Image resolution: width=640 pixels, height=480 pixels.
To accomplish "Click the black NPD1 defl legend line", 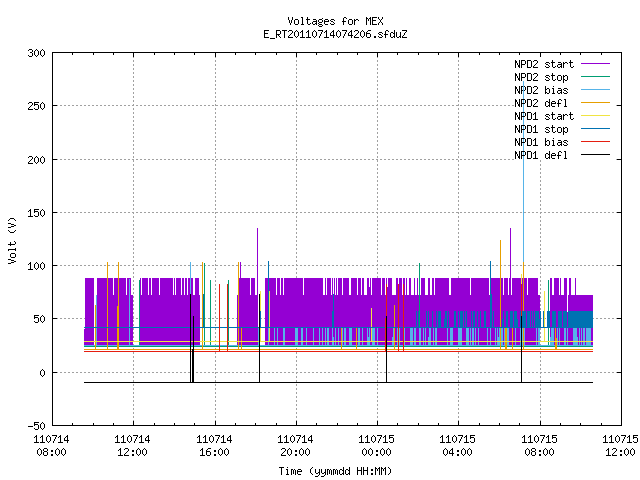I will (596, 155).
